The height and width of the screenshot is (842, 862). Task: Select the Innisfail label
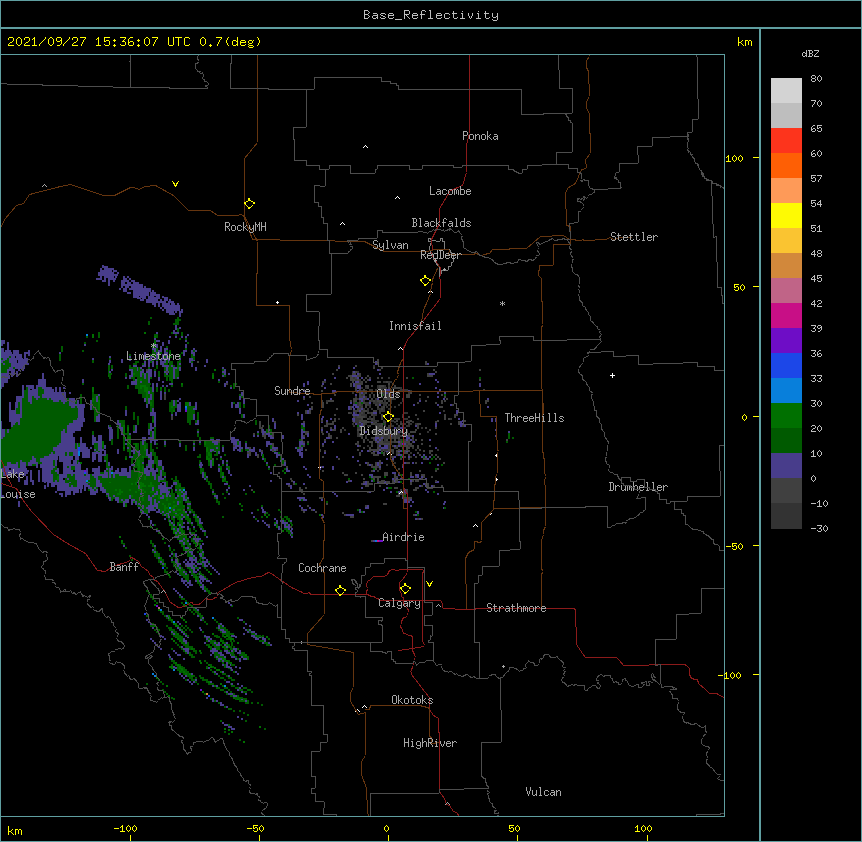[415, 326]
